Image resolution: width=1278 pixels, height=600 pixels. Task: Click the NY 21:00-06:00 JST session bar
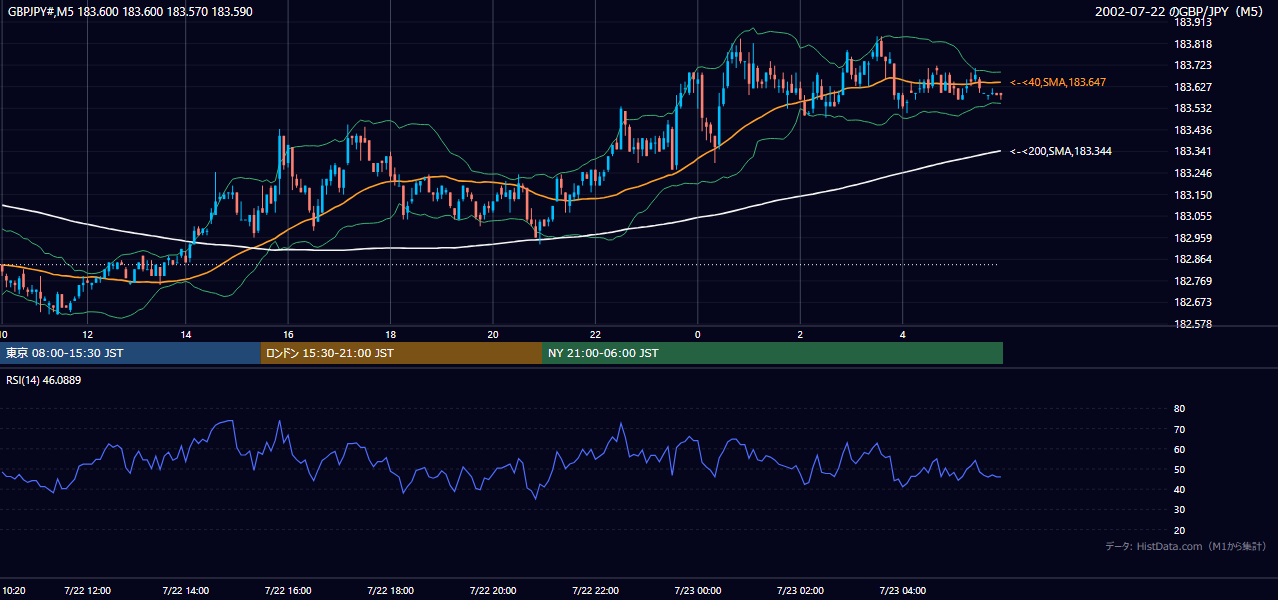(x=772, y=353)
